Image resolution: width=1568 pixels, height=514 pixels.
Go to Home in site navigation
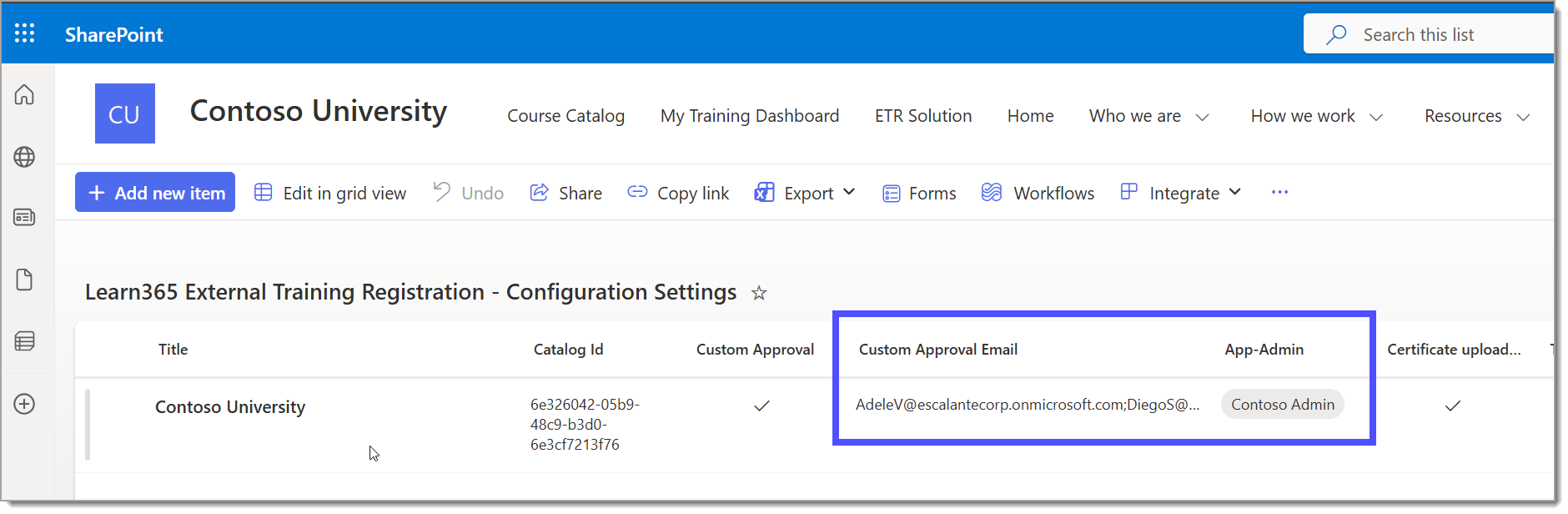tap(1030, 116)
